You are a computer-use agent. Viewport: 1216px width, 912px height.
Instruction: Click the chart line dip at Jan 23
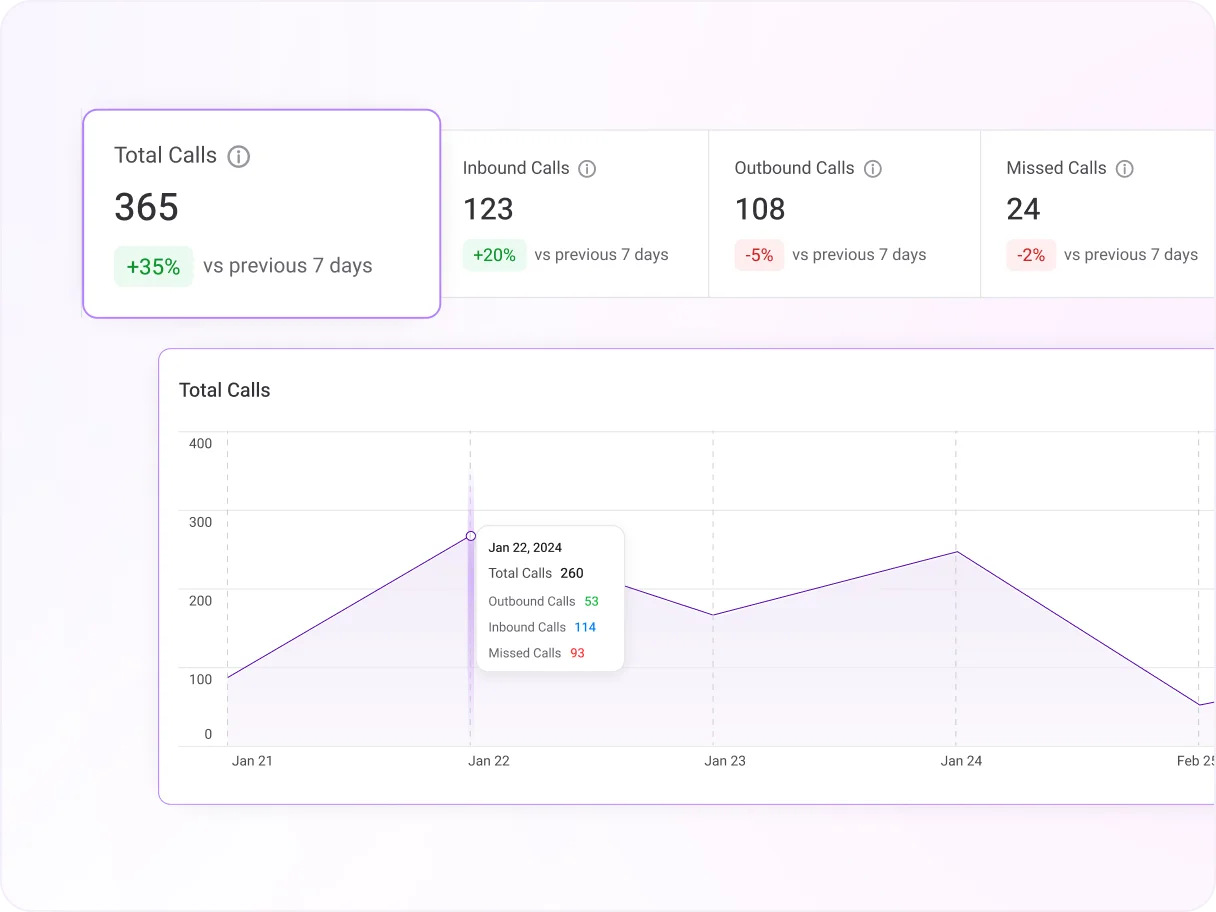click(713, 615)
